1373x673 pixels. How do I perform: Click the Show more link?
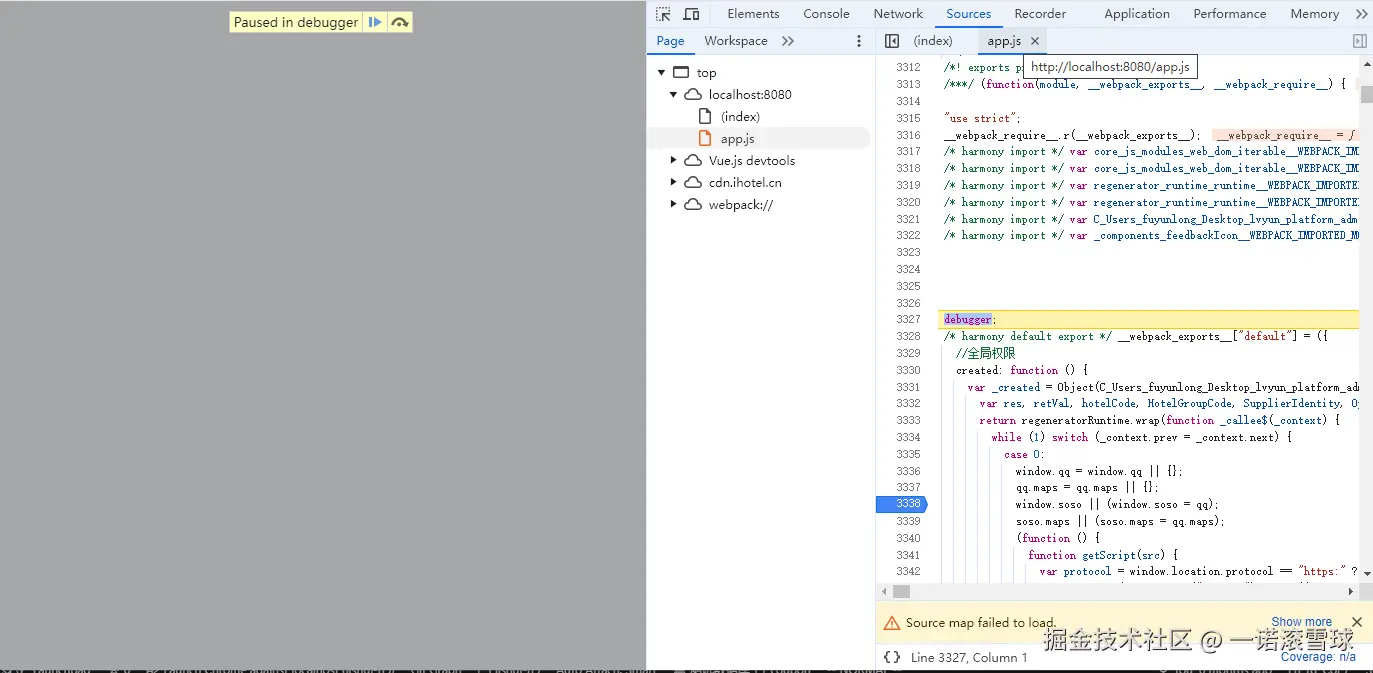(1301, 622)
